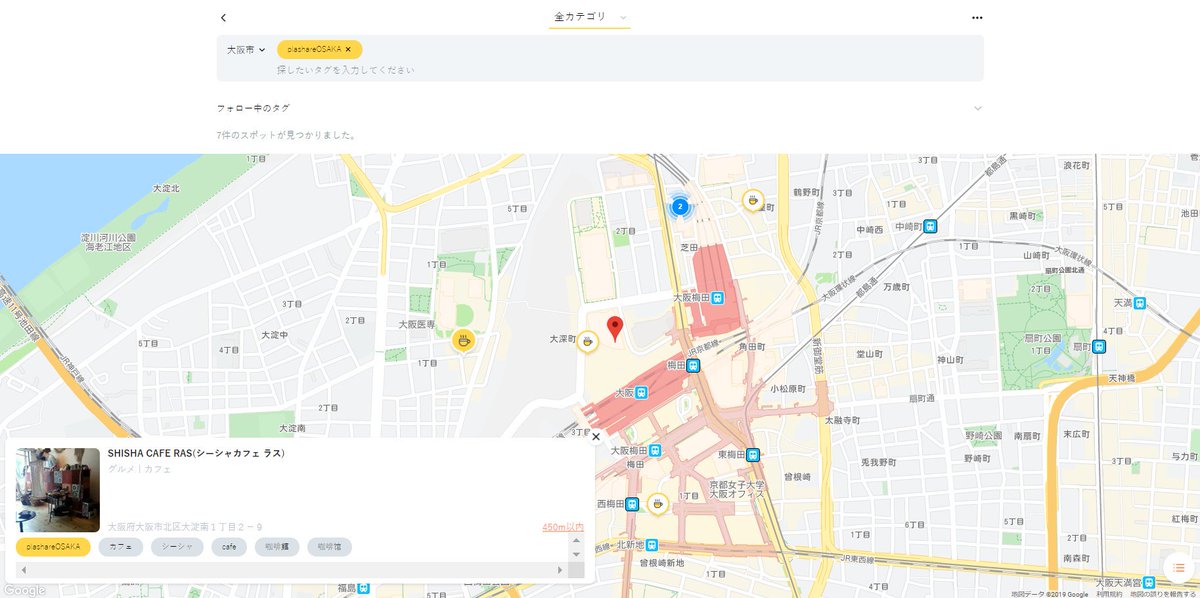
Task: Click the 梅田 station icon on the map
Action: pos(692,365)
